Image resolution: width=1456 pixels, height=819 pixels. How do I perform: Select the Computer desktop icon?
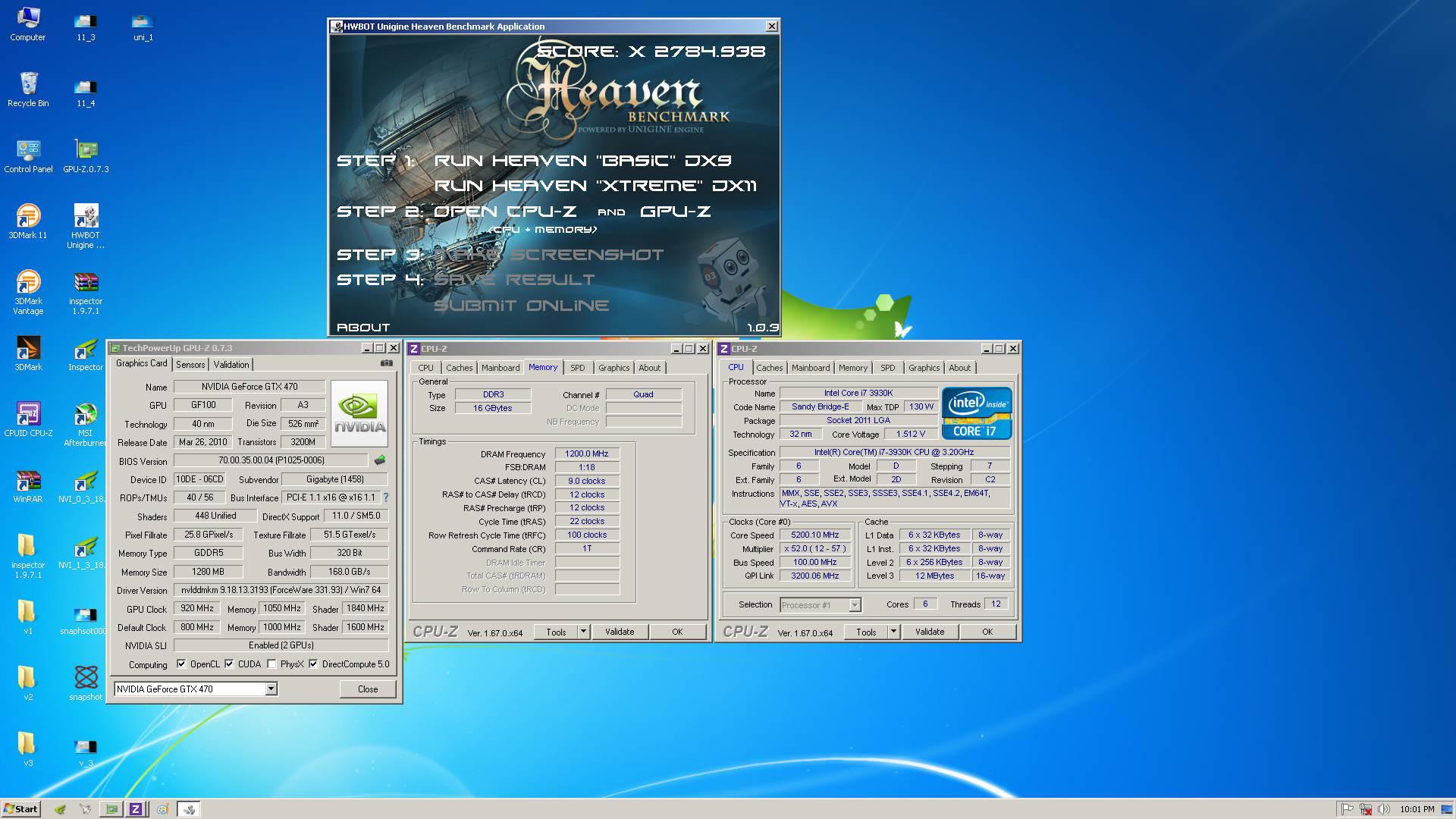[28, 23]
